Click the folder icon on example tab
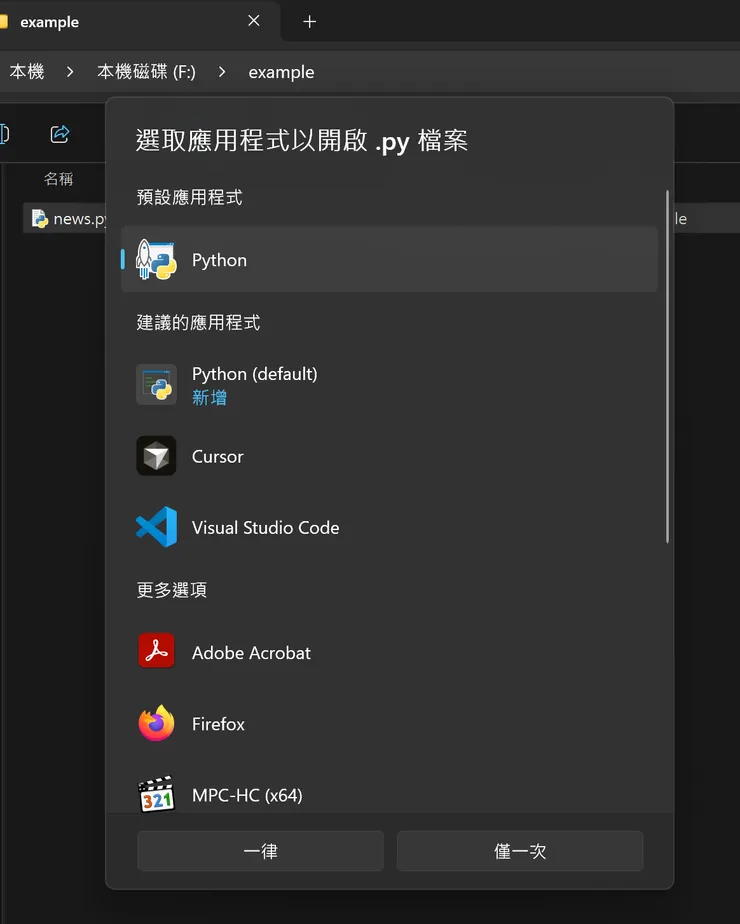Image resolution: width=740 pixels, height=924 pixels. click(4, 22)
